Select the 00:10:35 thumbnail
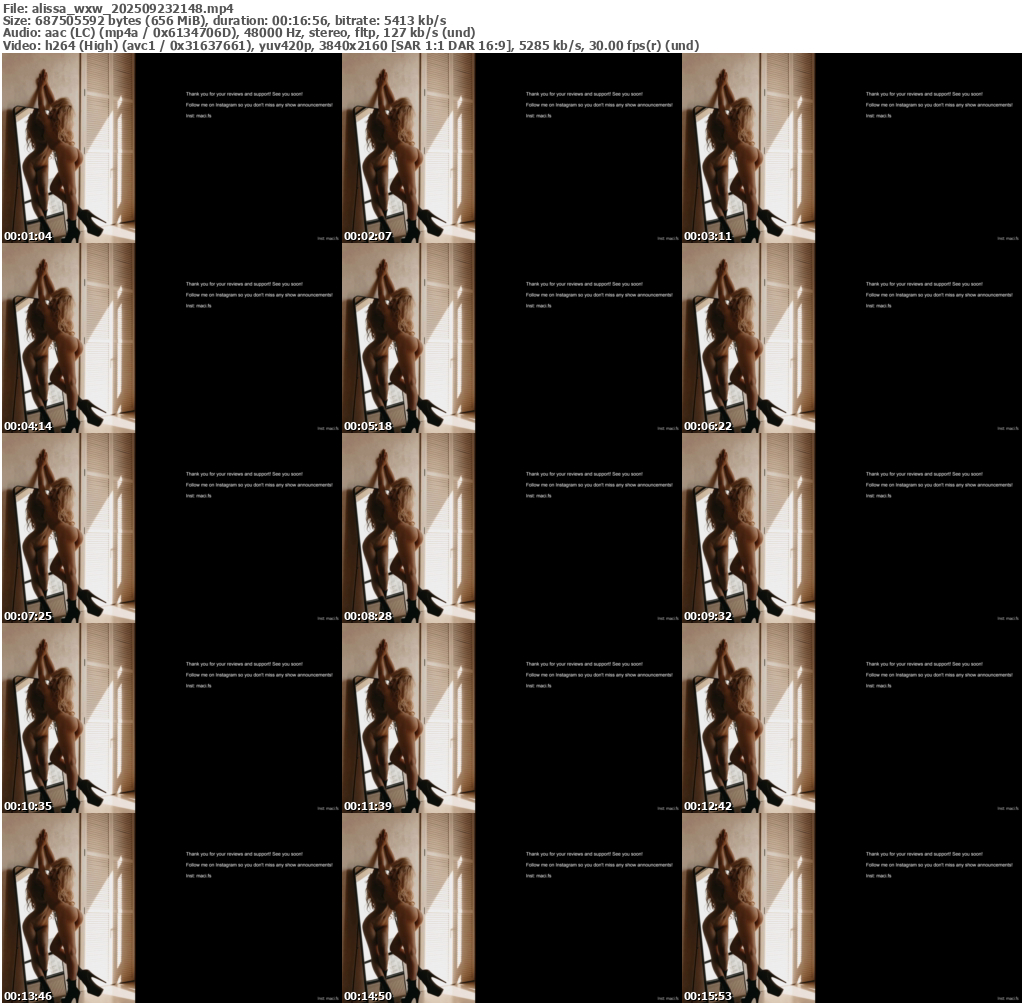The image size is (1024, 1003). (172, 718)
